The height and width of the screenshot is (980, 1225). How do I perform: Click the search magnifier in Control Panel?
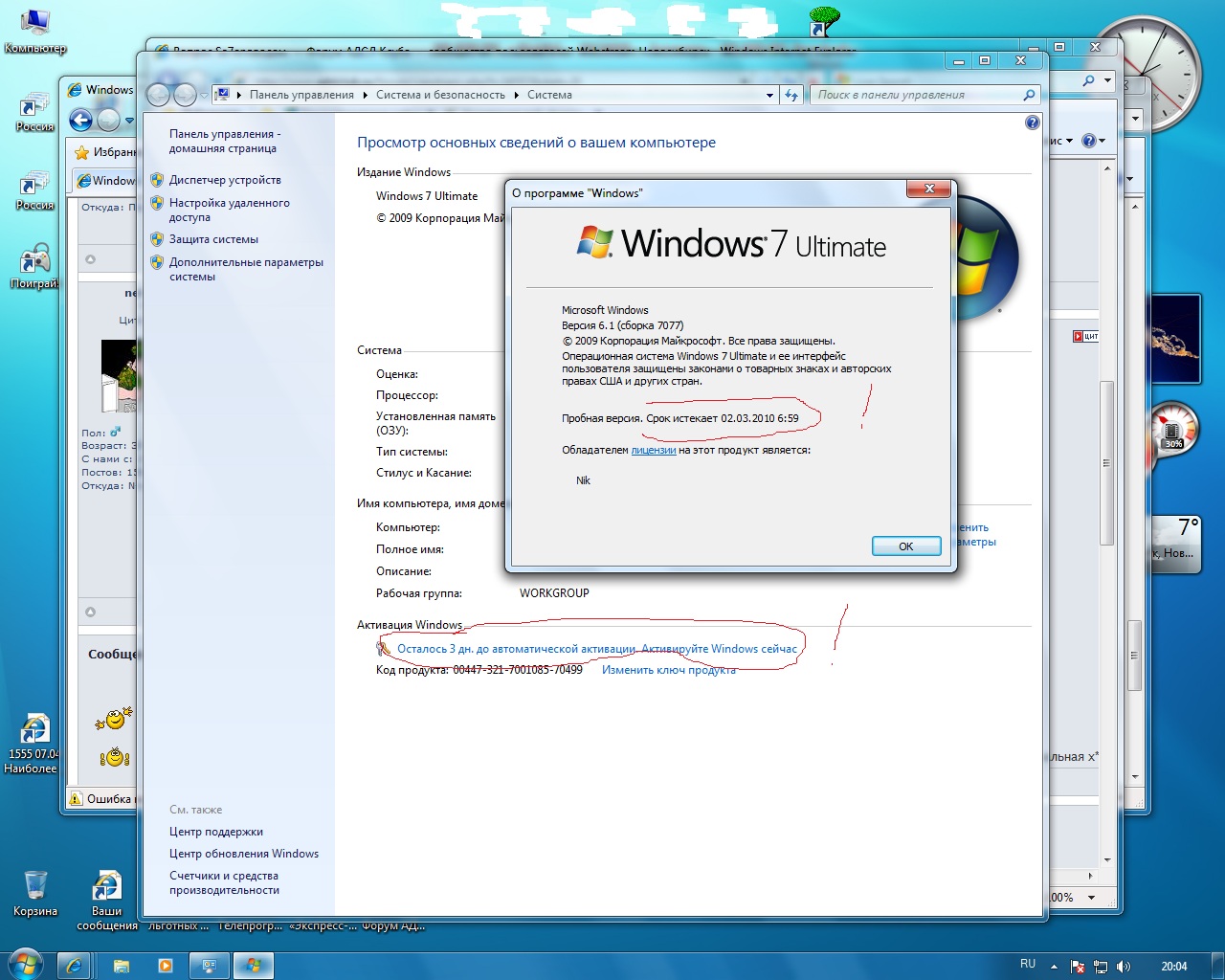[1029, 95]
